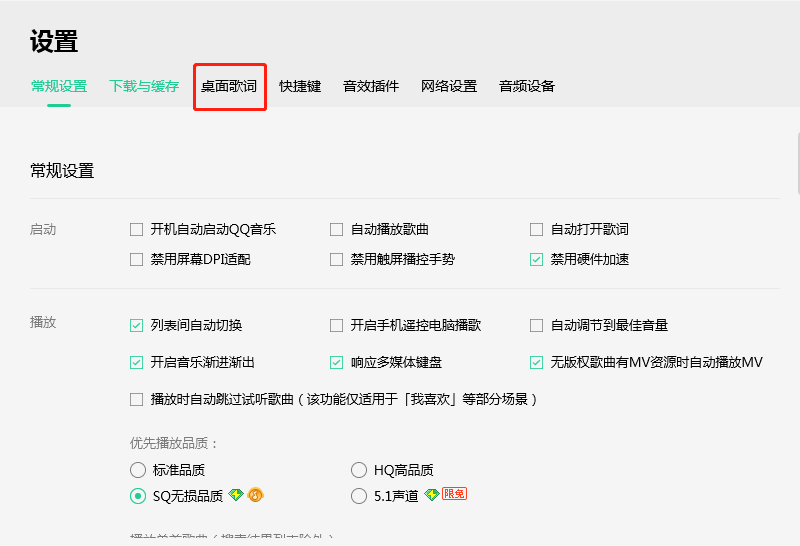Select the 5.1声道 radio option

(359, 495)
